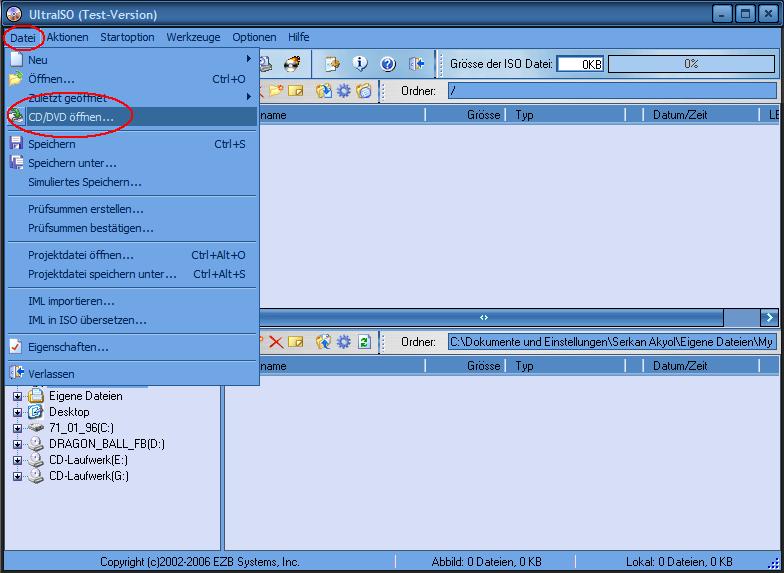Open the Optionen menu
This screenshot has height=573, width=784.
click(x=254, y=37)
